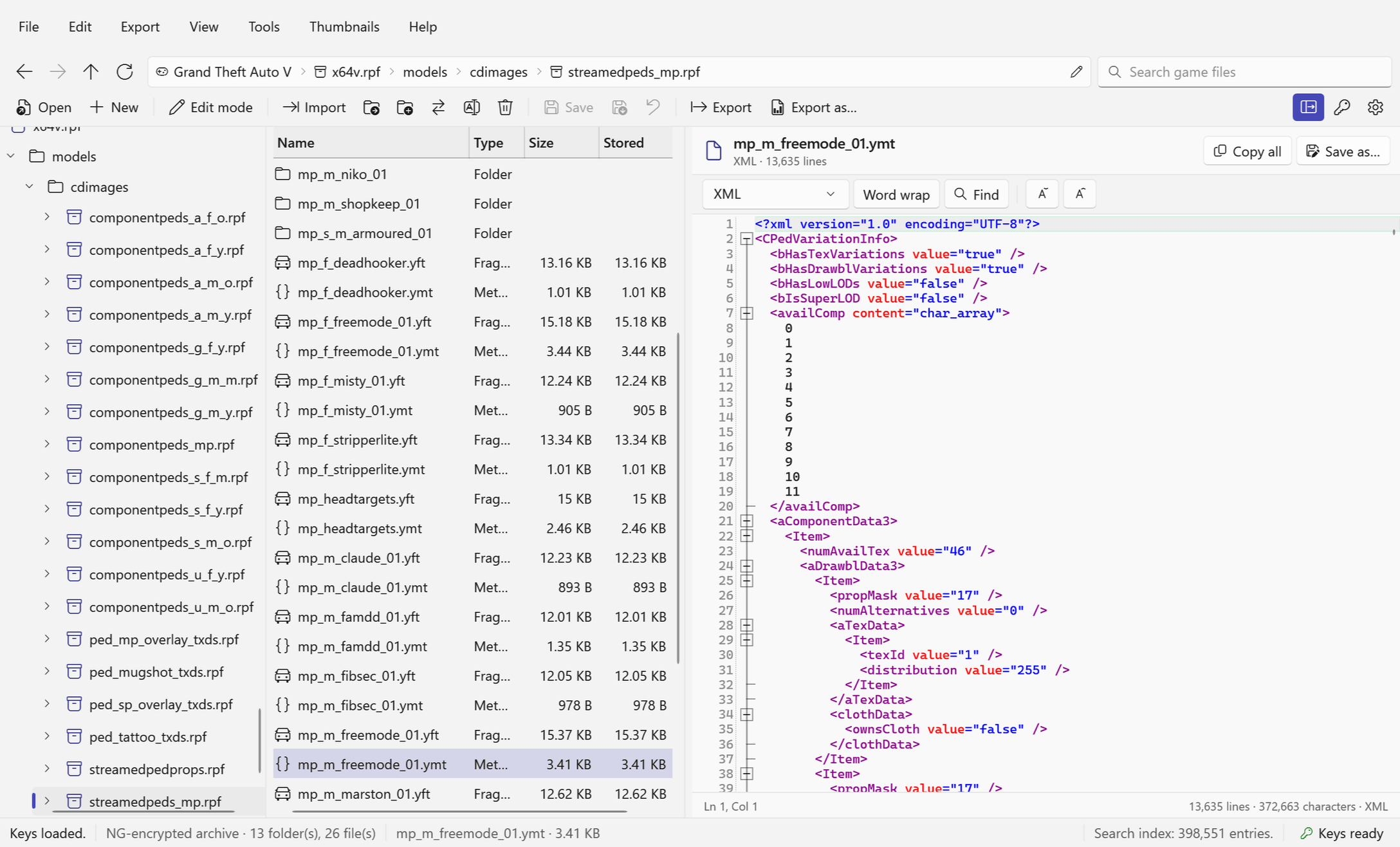The image size is (1400, 847).
Task: Click the trash delete icon
Action: click(505, 107)
